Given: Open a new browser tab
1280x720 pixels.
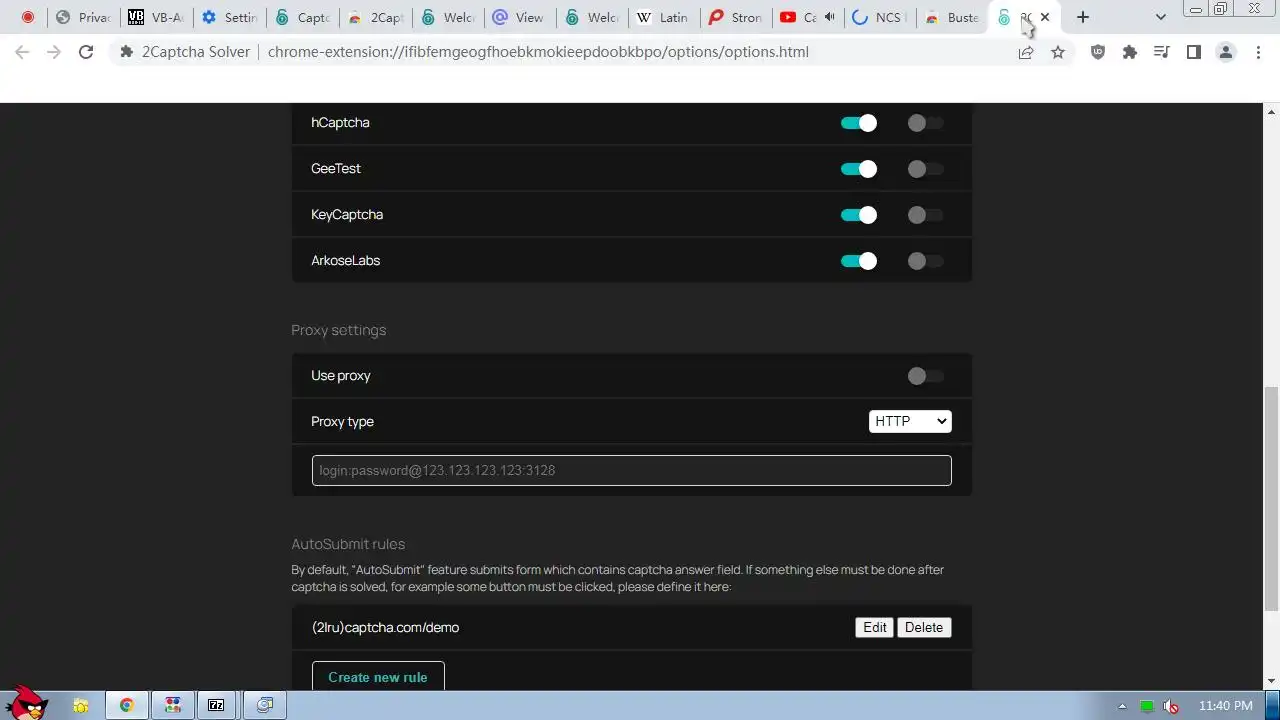Looking at the screenshot, I should tap(1083, 17).
